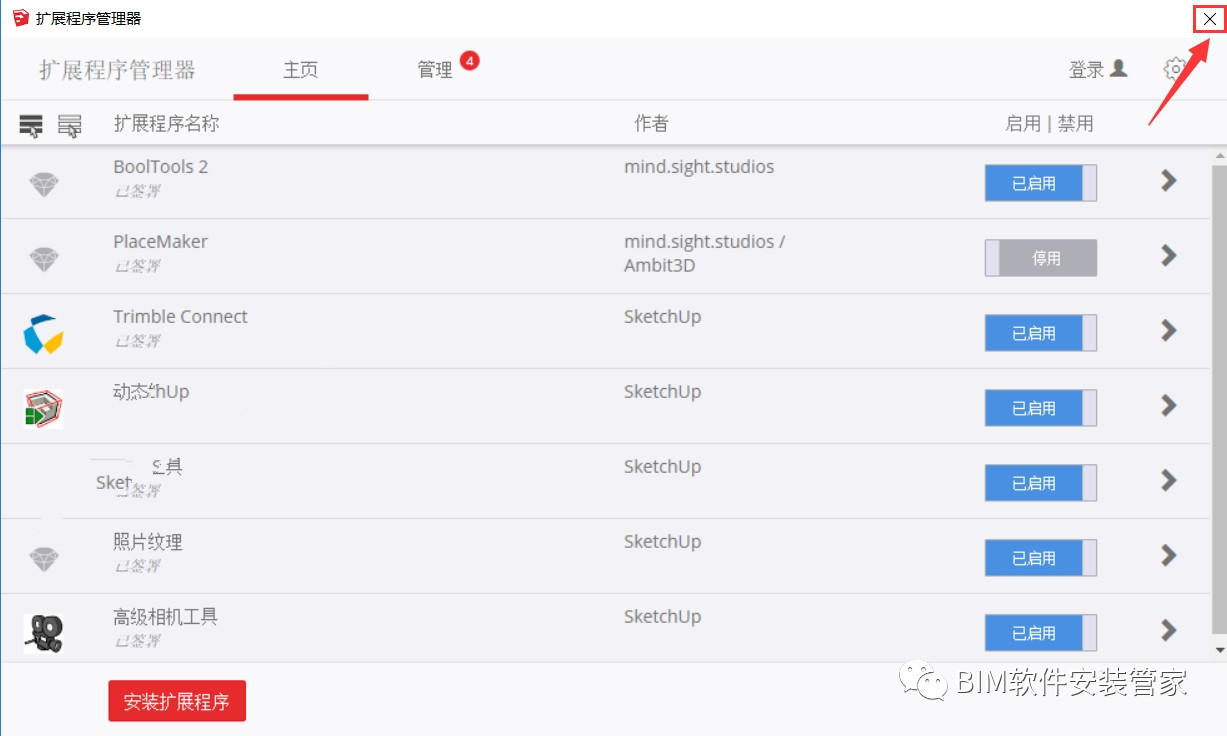Expand the Trimble Connect details chevron
Viewport: 1227px width, 736px height.
pos(1168,330)
